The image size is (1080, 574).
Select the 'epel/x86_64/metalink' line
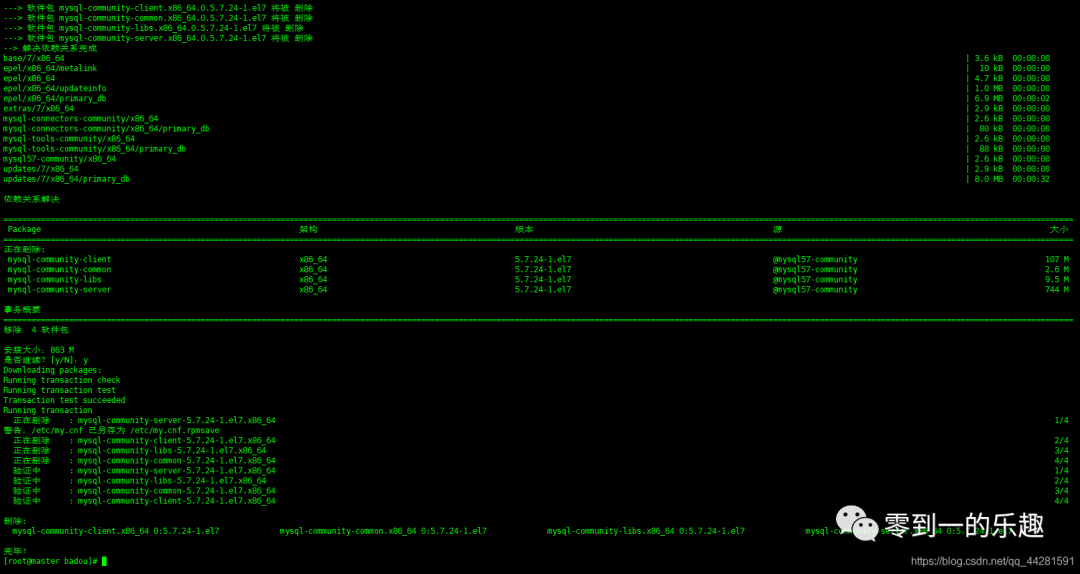[50, 69]
